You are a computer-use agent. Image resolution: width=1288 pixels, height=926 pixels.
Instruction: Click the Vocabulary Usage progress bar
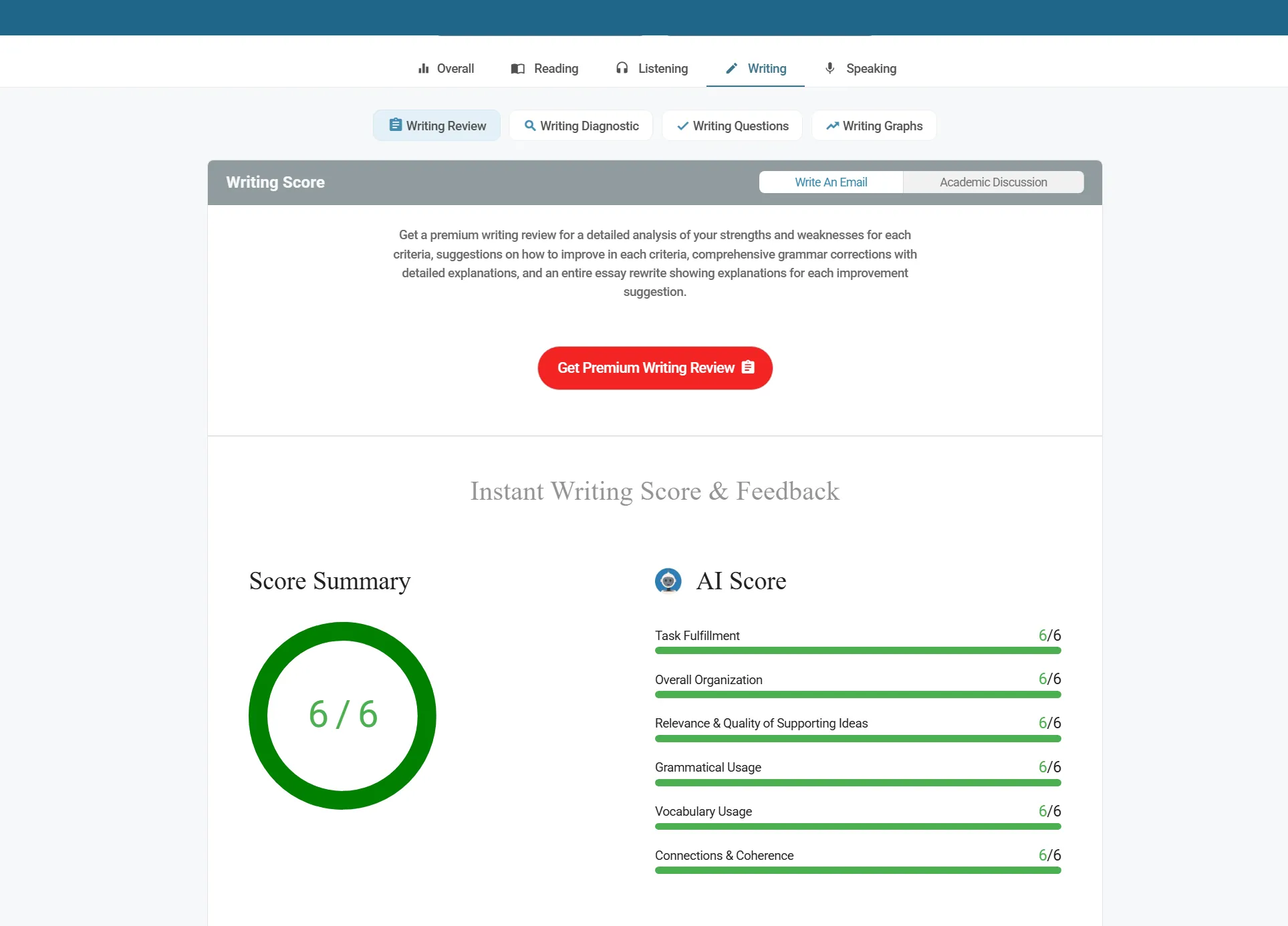click(x=858, y=826)
